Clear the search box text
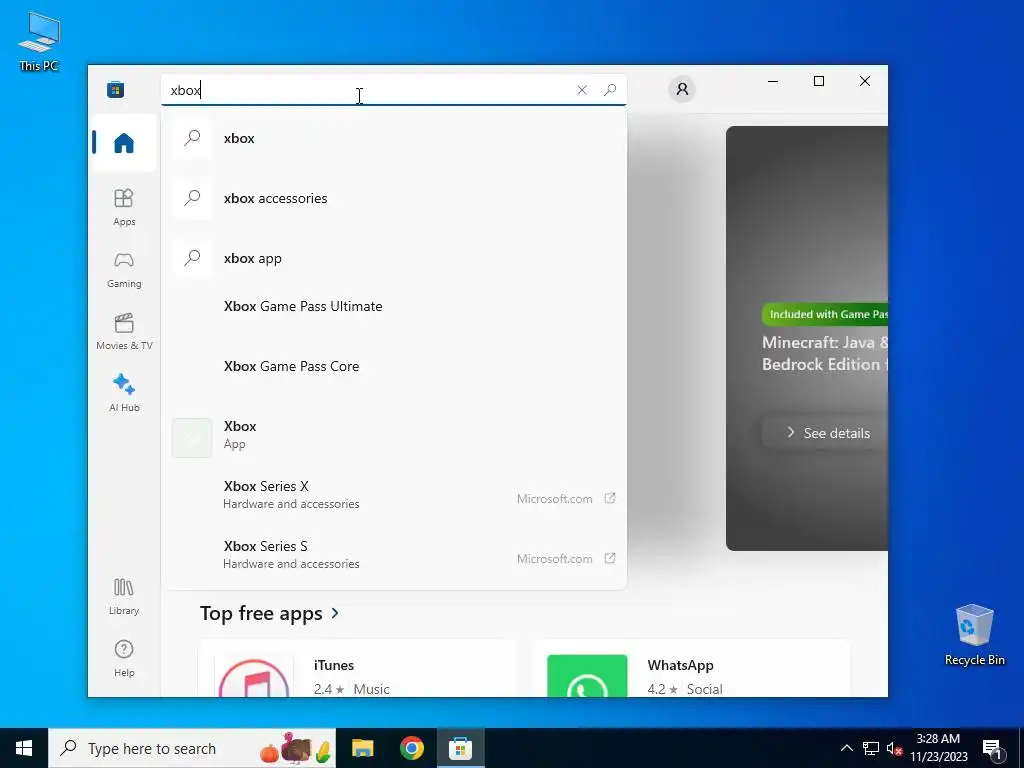1024x768 pixels. tap(582, 90)
